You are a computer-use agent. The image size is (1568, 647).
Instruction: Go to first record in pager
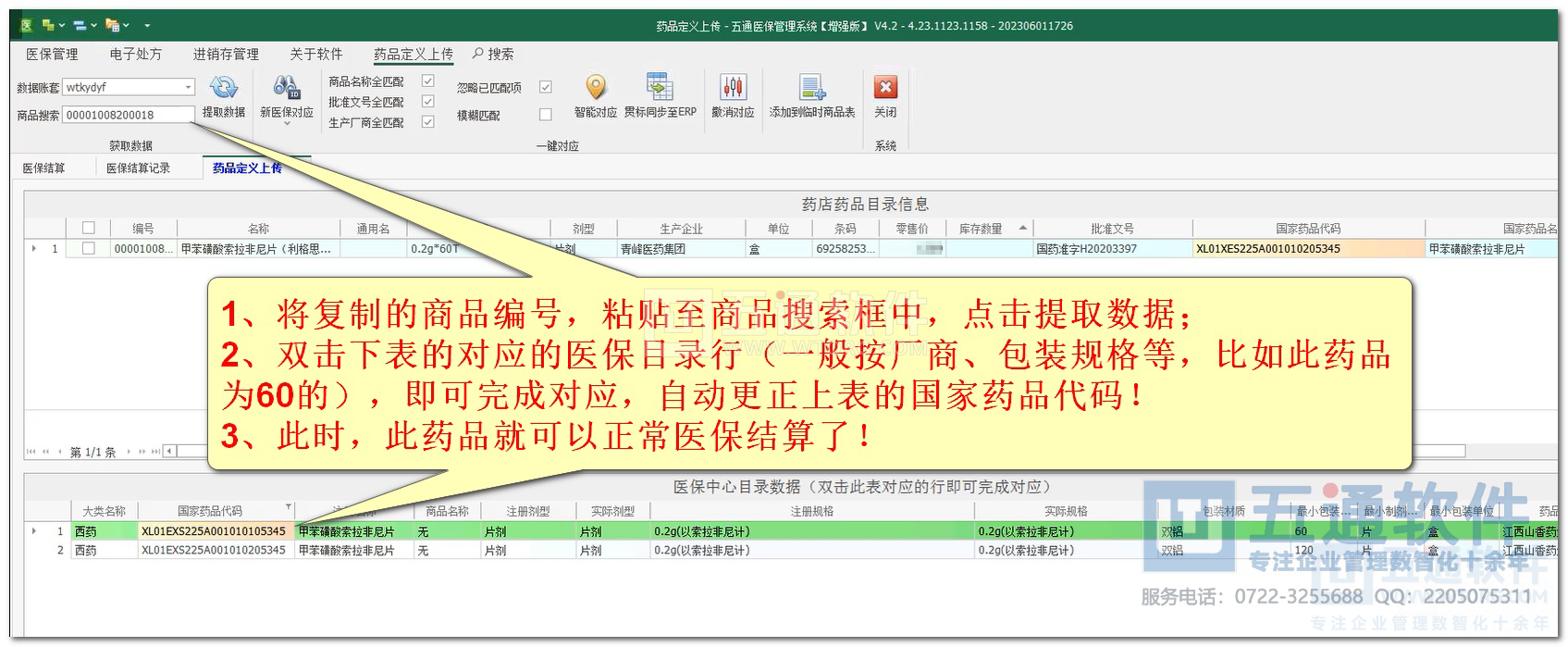pos(31,452)
